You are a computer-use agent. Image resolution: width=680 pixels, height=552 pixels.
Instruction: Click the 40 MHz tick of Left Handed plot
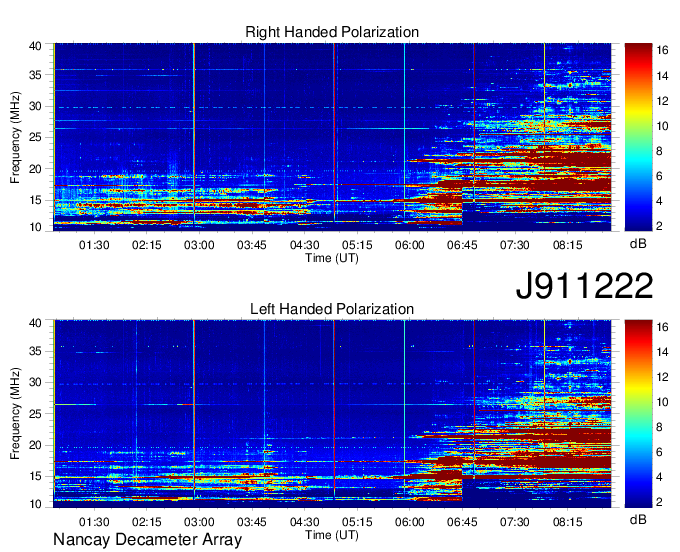click(36, 323)
